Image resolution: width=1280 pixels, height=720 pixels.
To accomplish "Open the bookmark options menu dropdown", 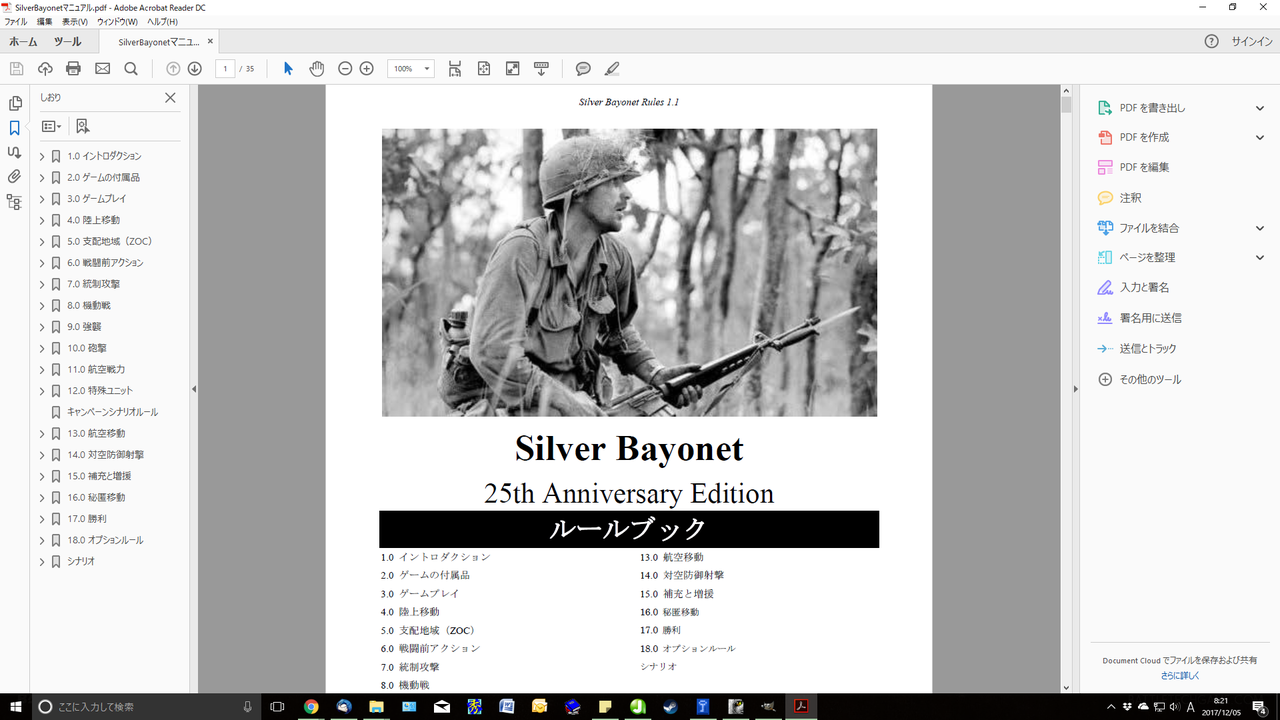I will pyautogui.click(x=51, y=127).
